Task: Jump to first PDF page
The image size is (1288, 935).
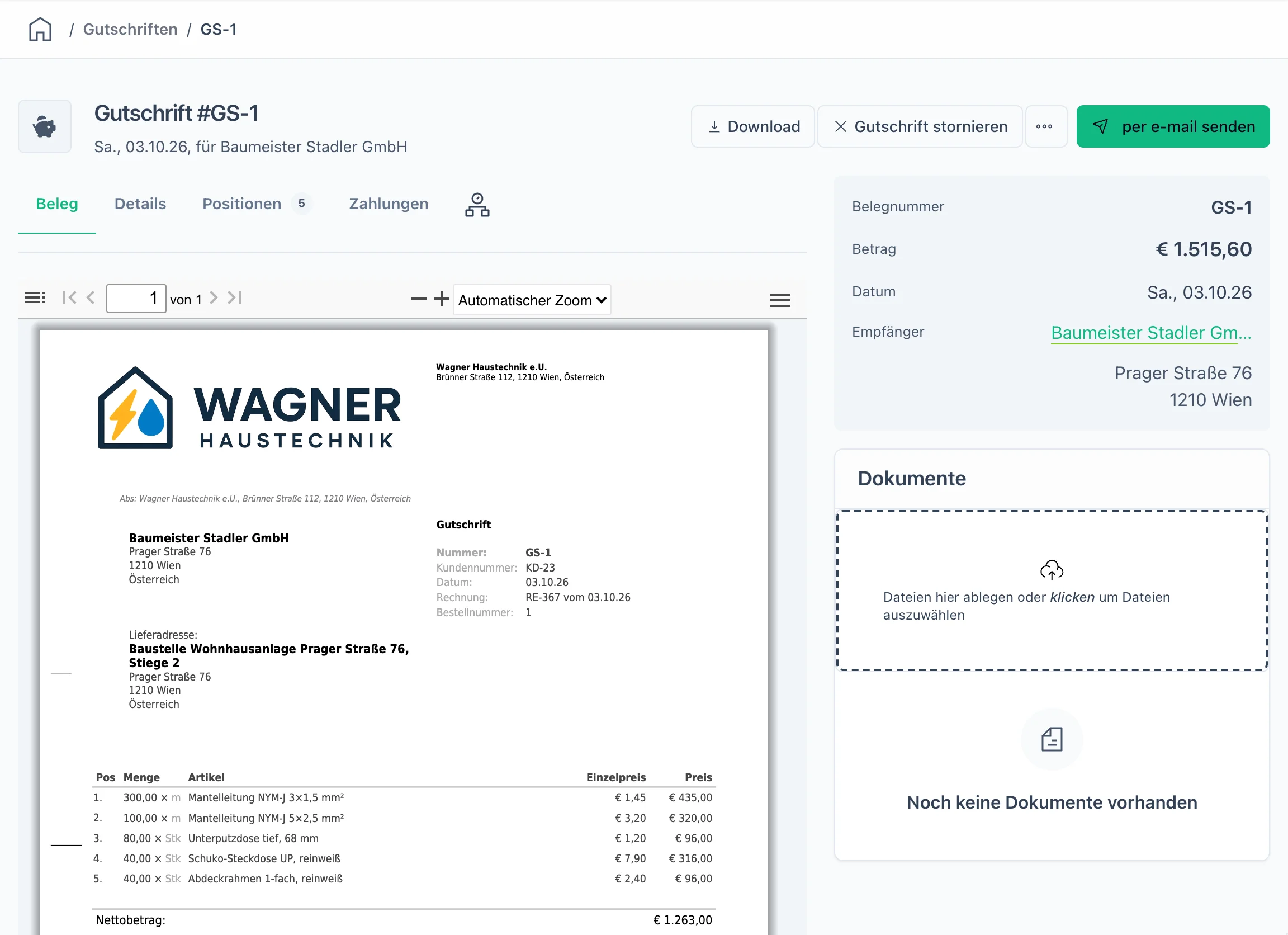Action: pyautogui.click(x=69, y=297)
